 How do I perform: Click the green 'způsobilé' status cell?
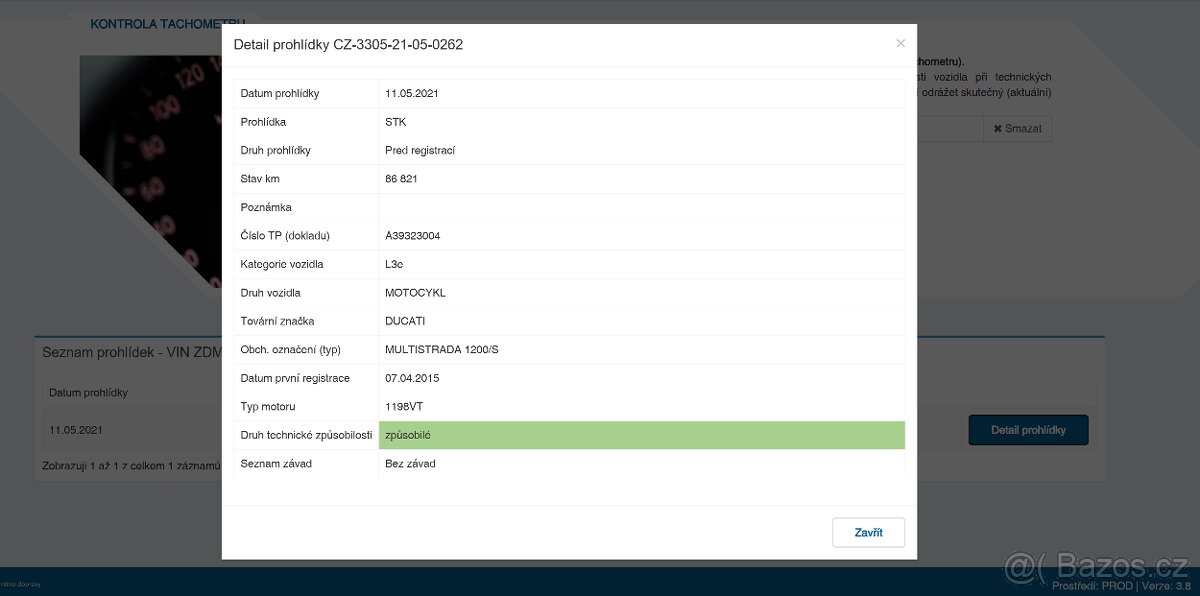tap(642, 435)
